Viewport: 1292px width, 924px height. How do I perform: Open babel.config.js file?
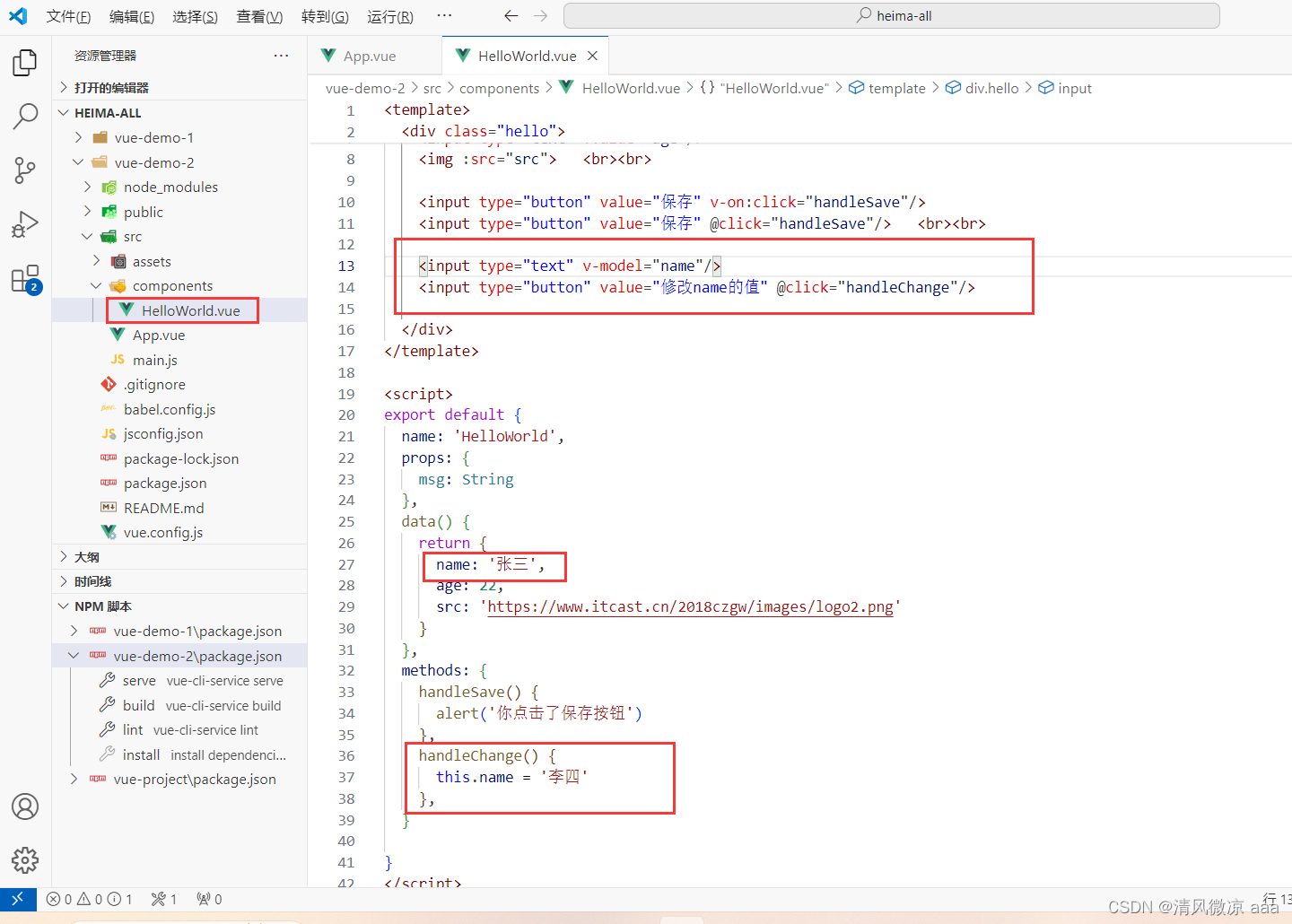(x=179, y=409)
